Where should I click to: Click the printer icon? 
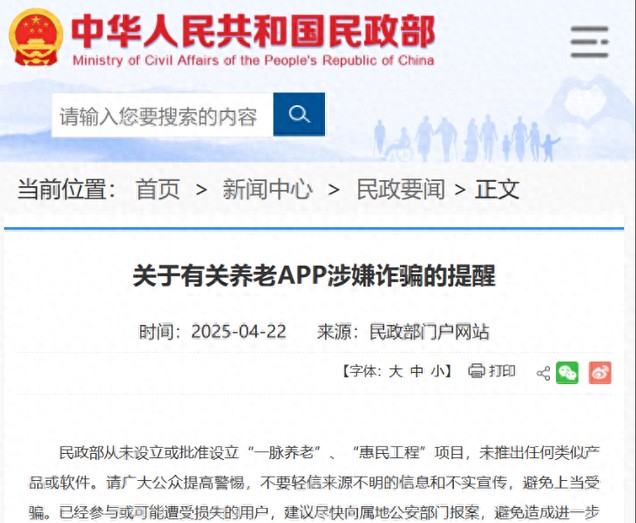click(x=477, y=371)
